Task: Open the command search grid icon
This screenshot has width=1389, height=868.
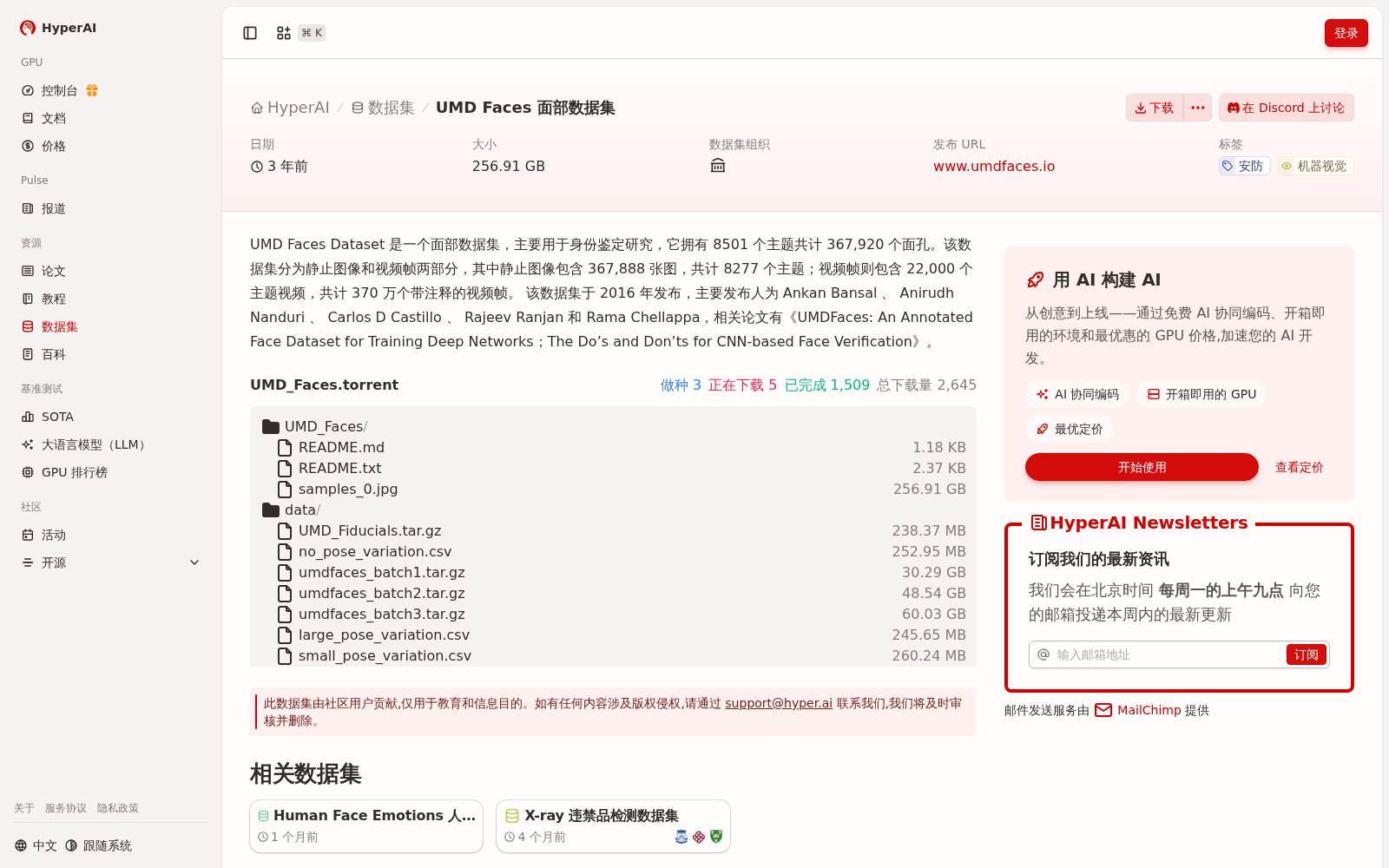Action: pos(284,33)
